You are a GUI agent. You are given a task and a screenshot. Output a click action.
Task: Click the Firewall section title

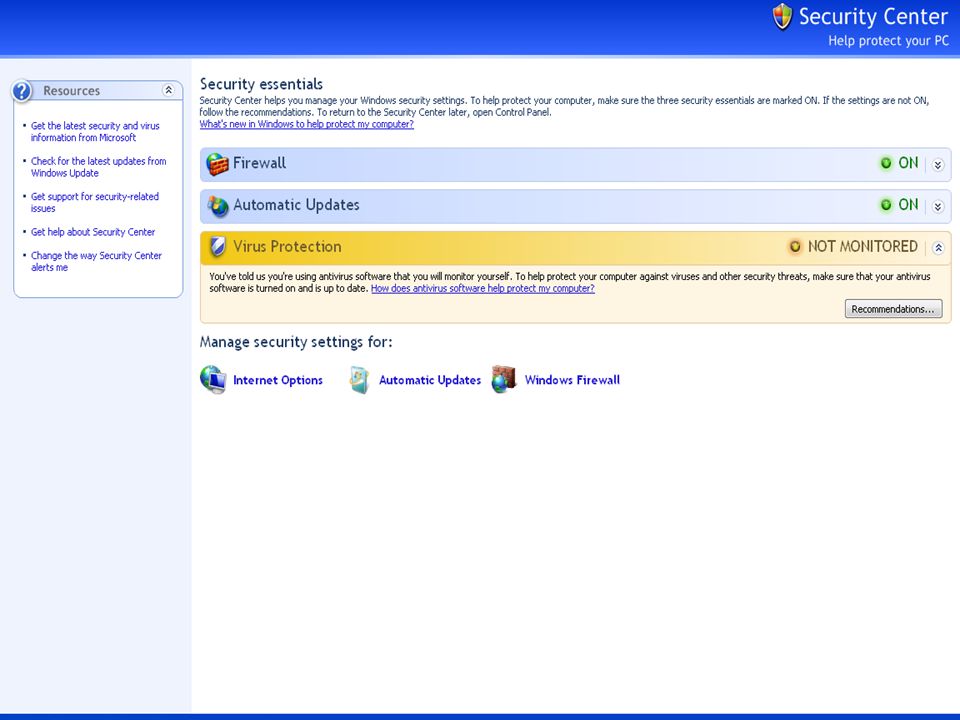pos(260,163)
